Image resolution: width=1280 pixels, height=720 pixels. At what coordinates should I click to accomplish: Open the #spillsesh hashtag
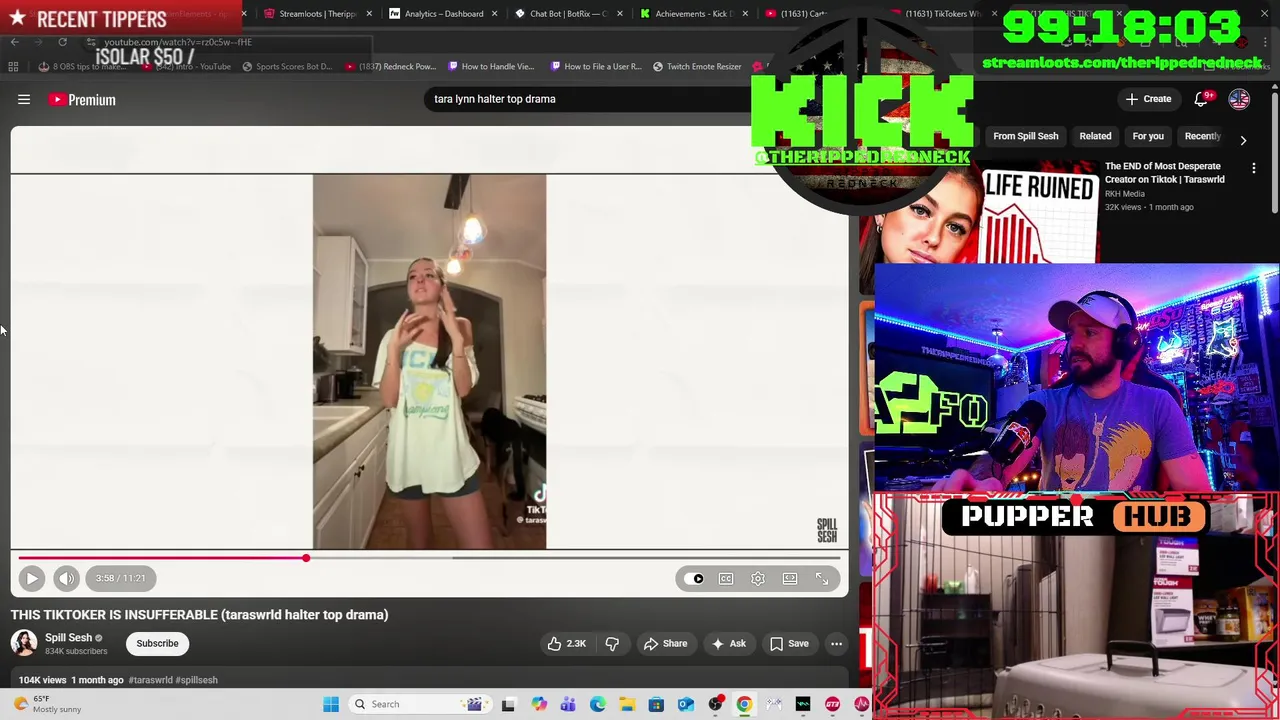tap(196, 680)
